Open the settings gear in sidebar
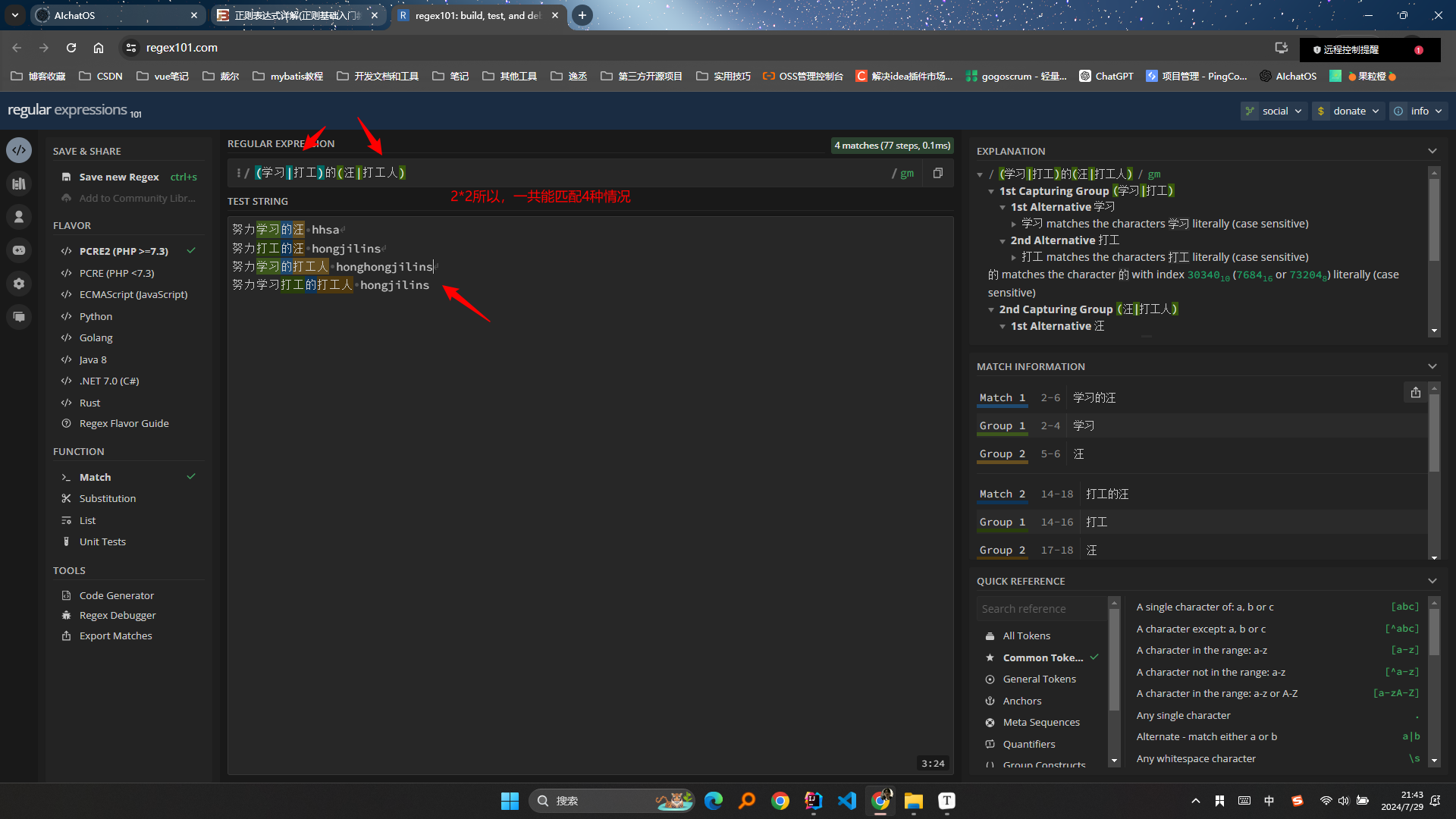Image resolution: width=1456 pixels, height=819 pixels. point(19,284)
